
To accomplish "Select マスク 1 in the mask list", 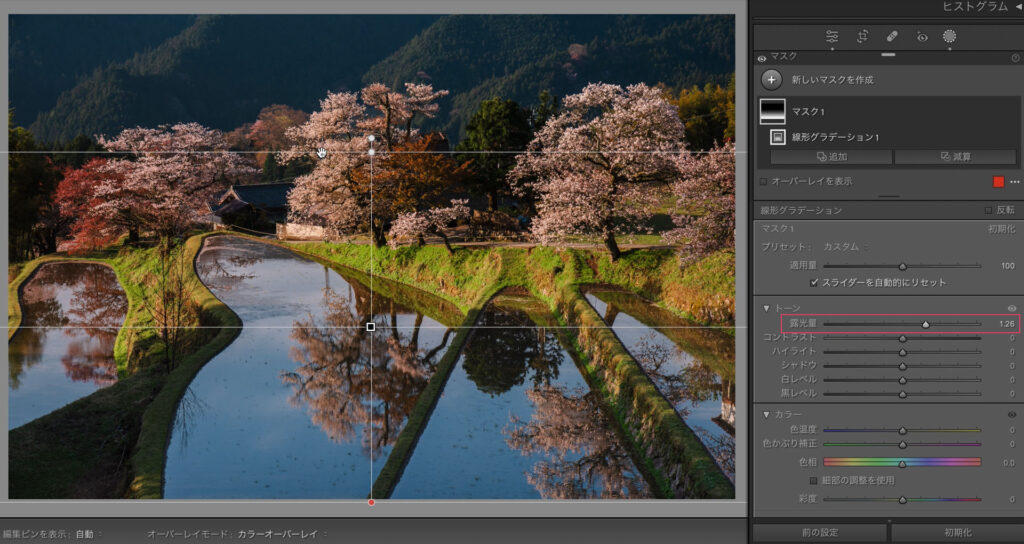I will [x=808, y=111].
